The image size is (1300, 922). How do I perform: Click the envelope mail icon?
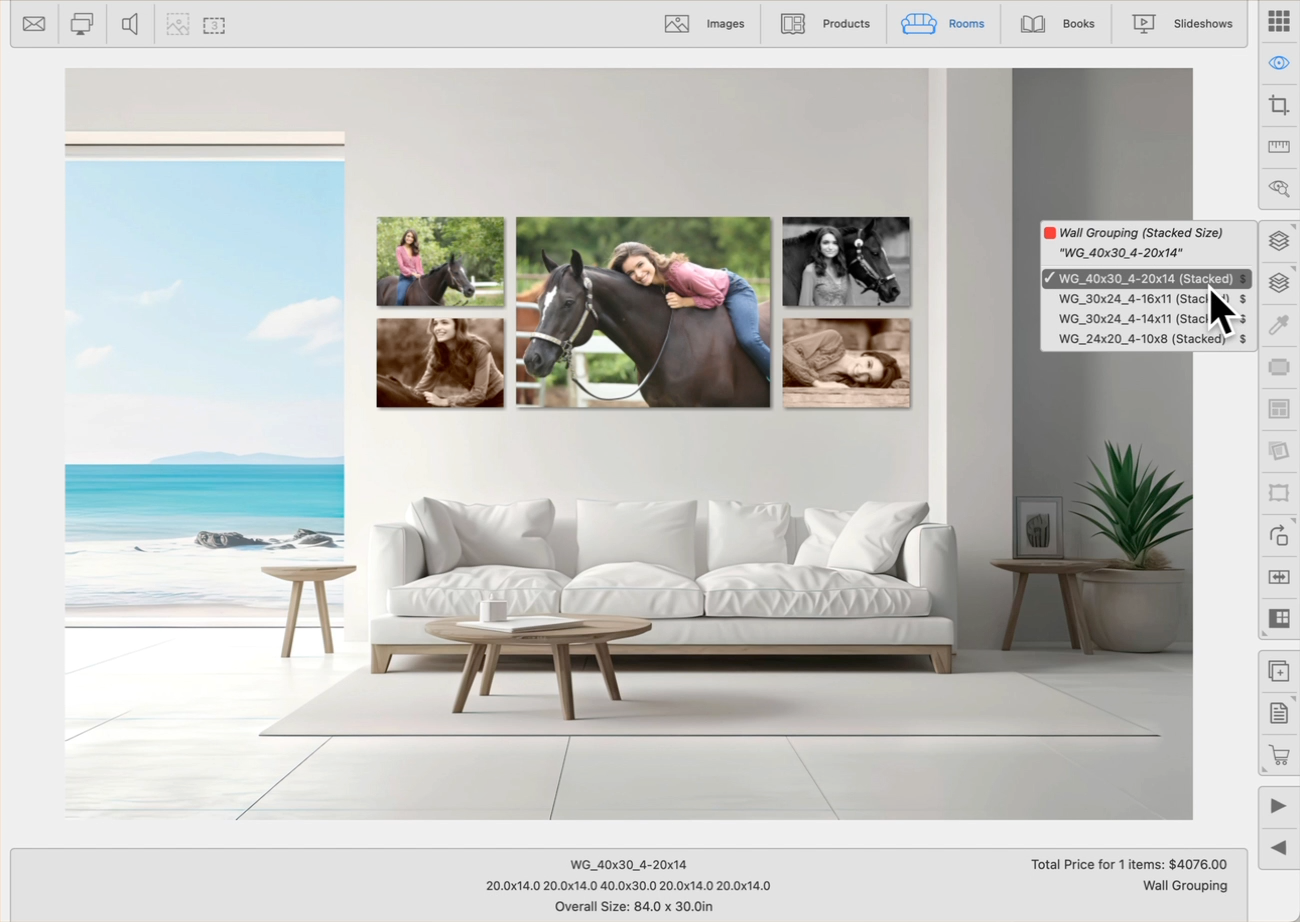[x=34, y=24]
